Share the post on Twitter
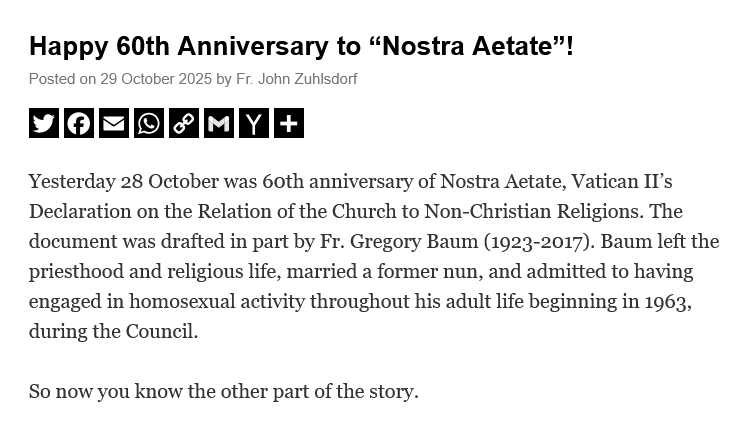Viewport: 746px width, 422px height. click(x=44, y=123)
